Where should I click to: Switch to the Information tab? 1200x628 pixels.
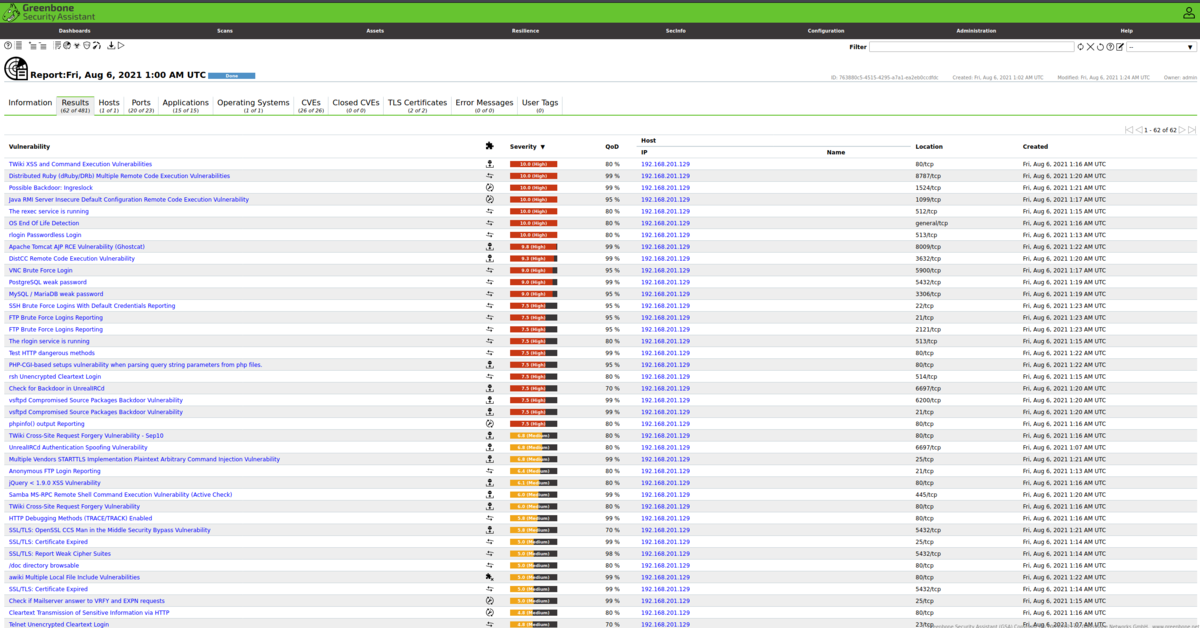pyautogui.click(x=30, y=105)
